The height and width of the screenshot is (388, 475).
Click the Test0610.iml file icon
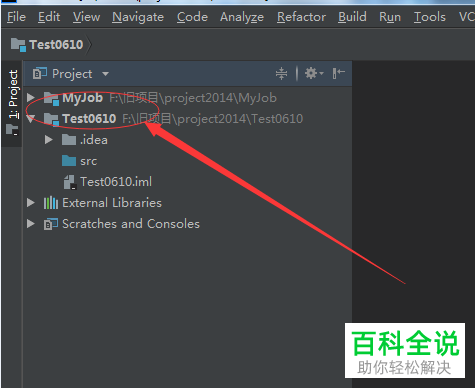point(70,182)
